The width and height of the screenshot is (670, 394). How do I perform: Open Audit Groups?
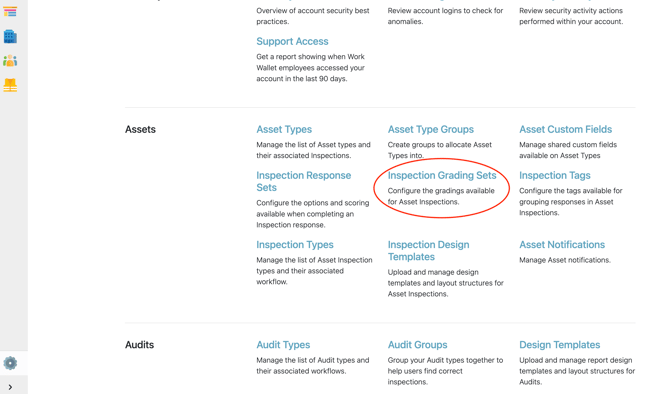coord(417,345)
